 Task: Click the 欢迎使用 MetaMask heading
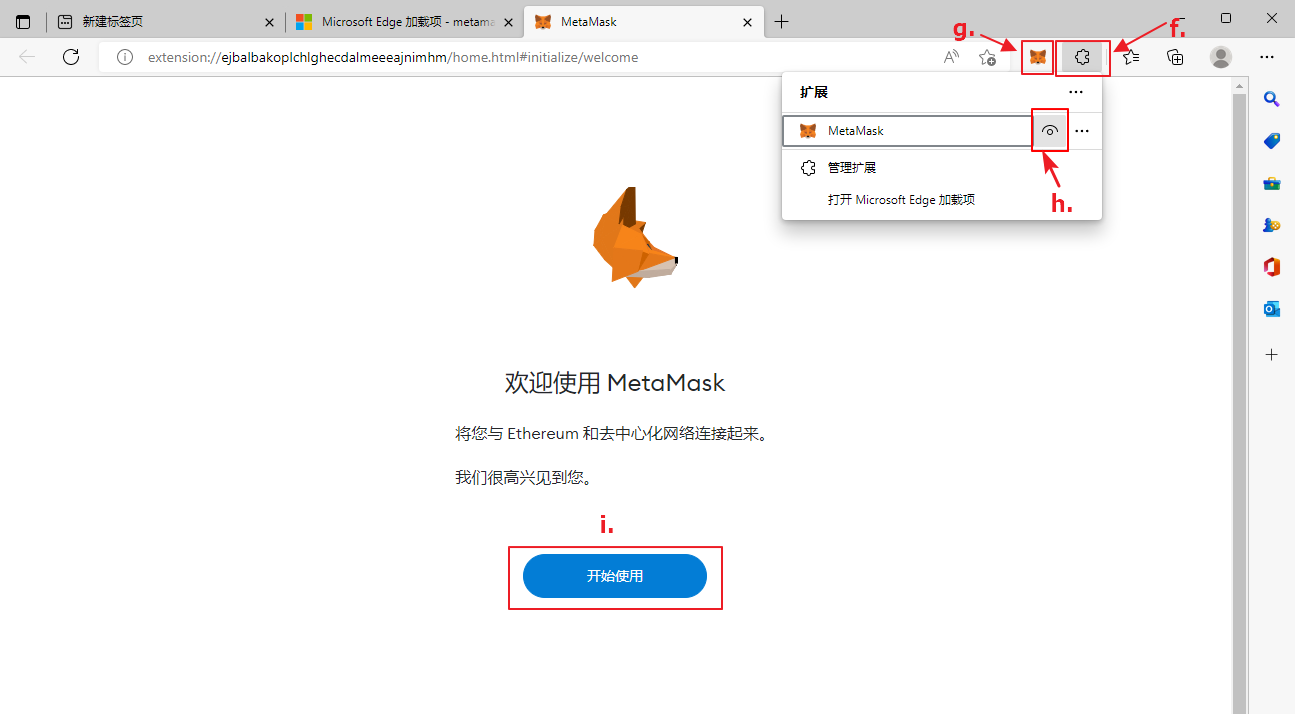[x=615, y=383]
